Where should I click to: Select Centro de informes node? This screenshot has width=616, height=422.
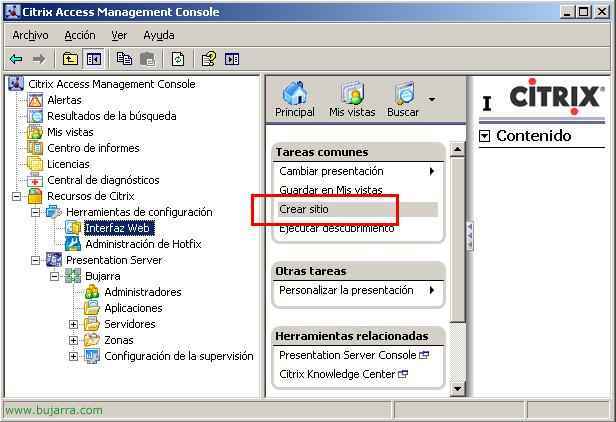coord(93,148)
